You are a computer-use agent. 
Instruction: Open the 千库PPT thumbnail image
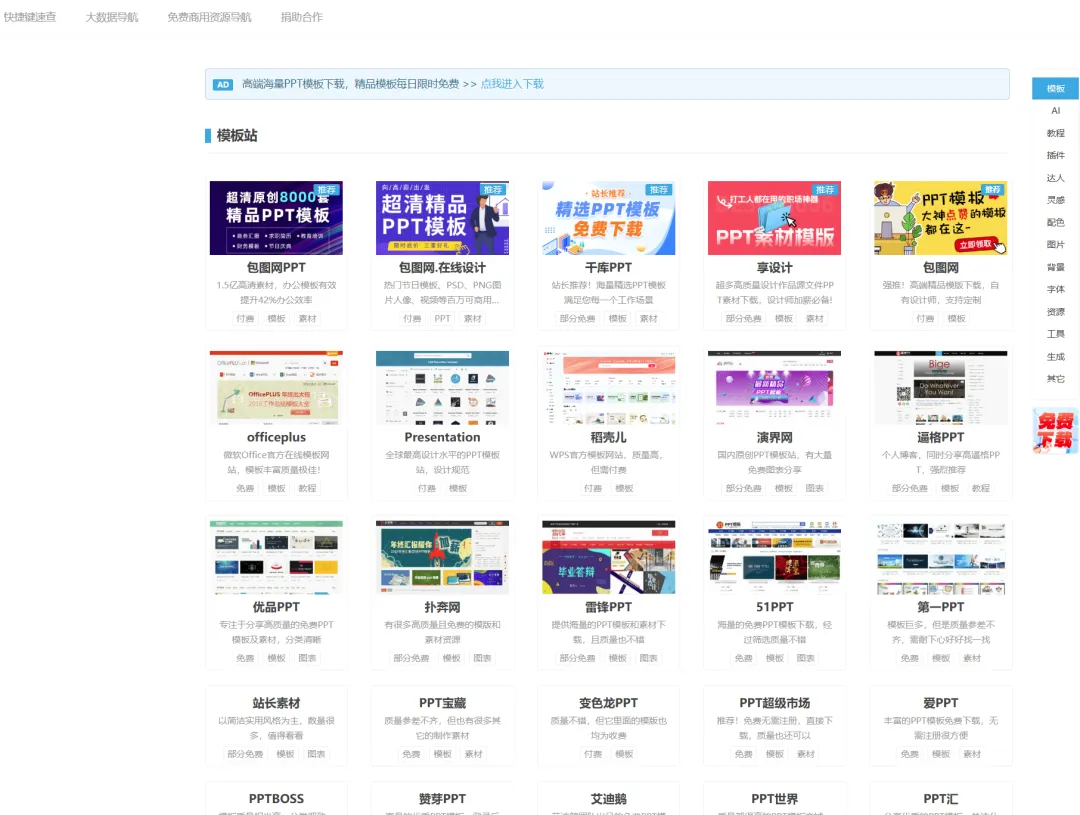608,218
